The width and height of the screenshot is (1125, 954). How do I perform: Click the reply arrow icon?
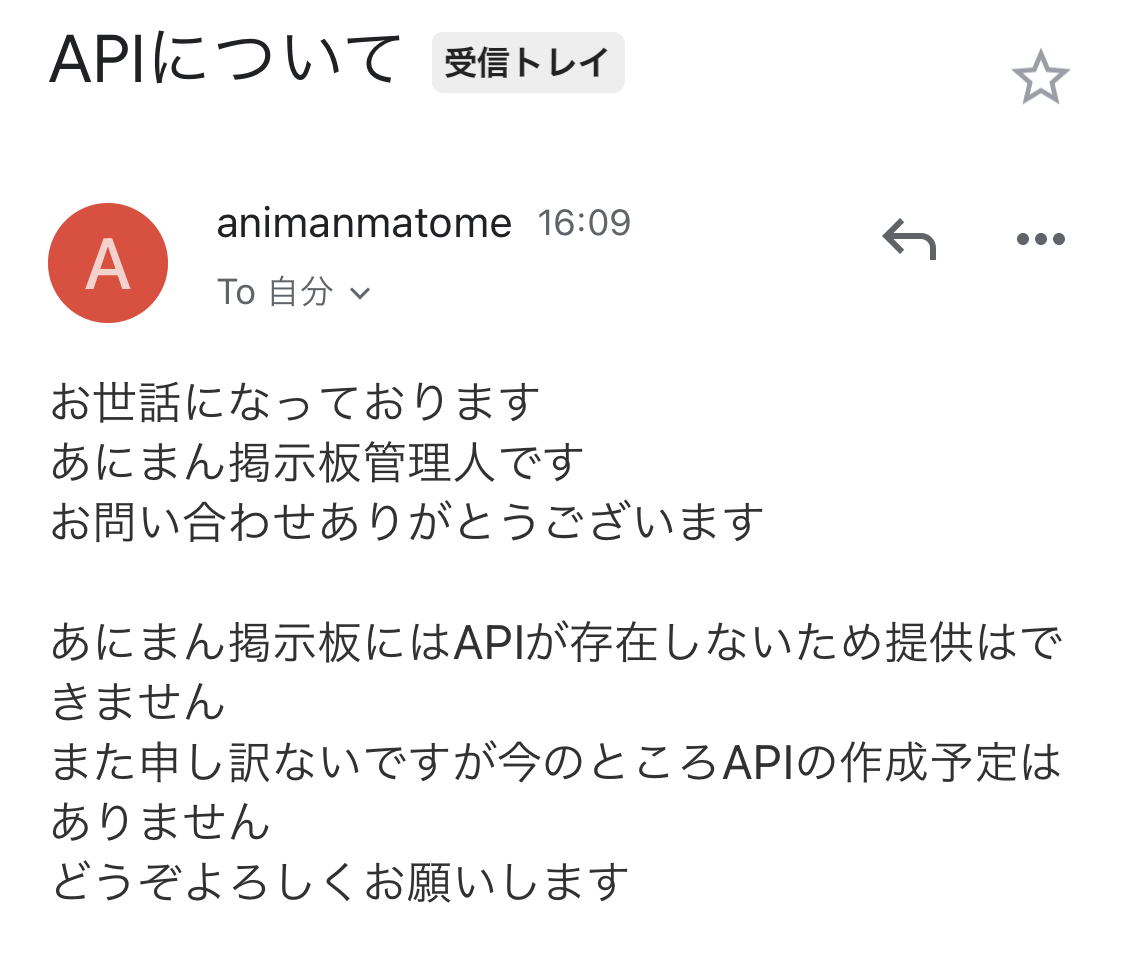coord(908,240)
